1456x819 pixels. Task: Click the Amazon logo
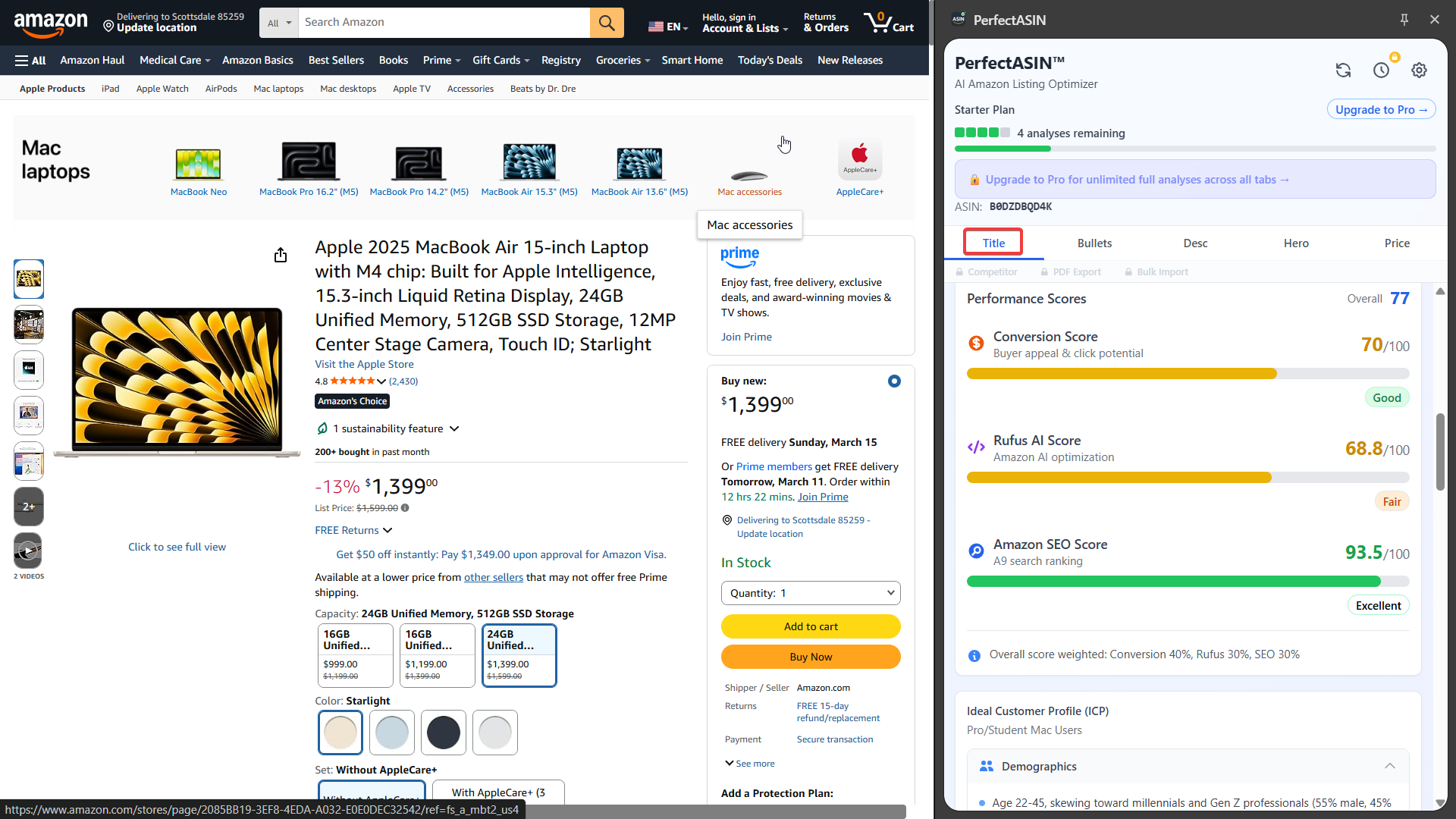pyautogui.click(x=51, y=24)
